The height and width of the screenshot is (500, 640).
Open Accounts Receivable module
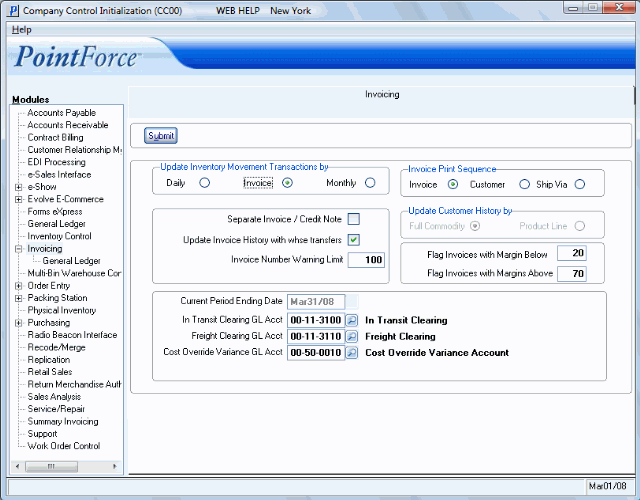[x=68, y=125]
